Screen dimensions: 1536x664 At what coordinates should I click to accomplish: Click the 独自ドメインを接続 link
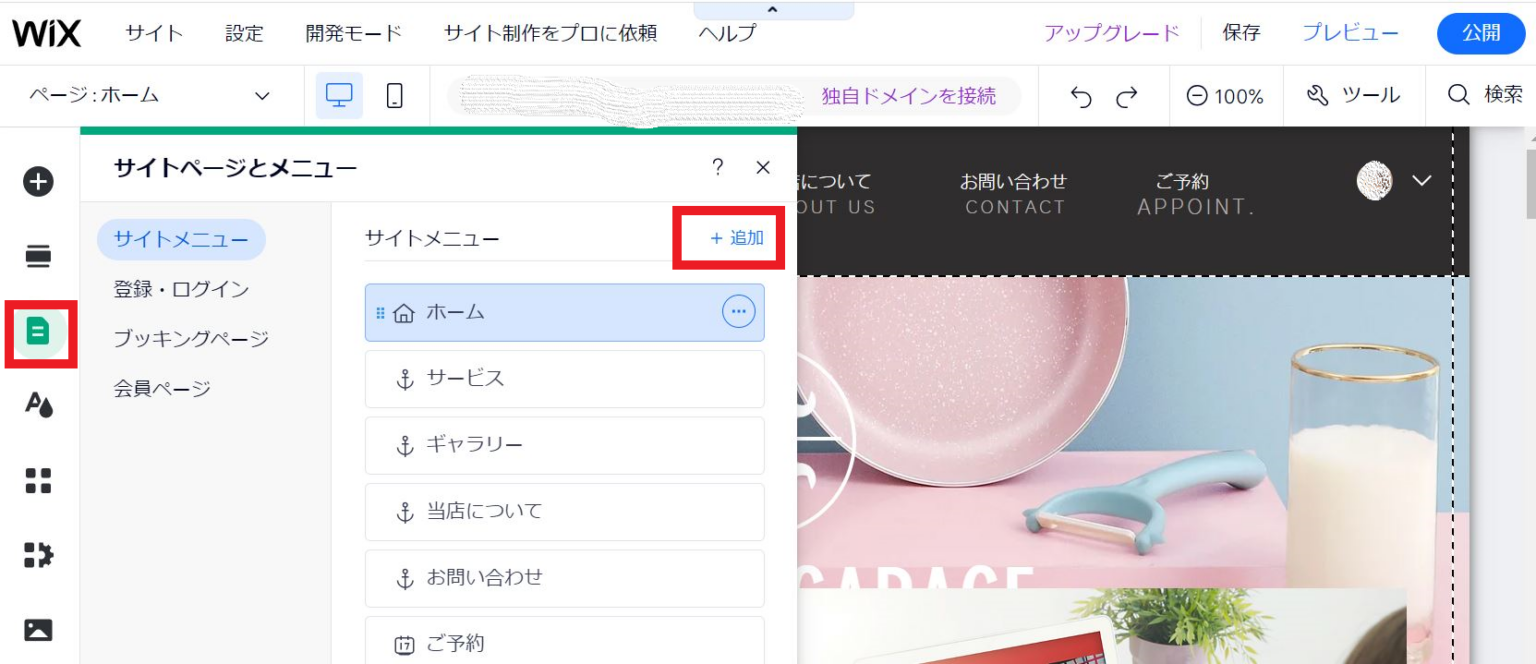(908, 95)
